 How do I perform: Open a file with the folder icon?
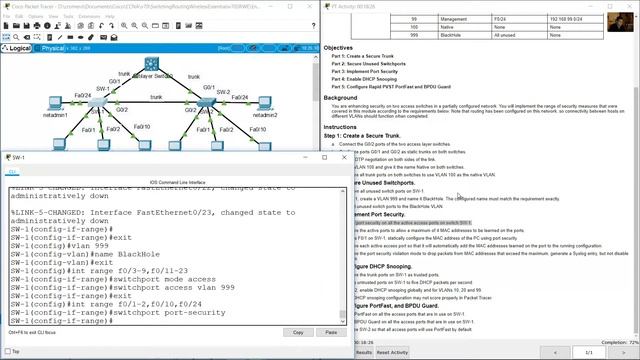coord(16,26)
